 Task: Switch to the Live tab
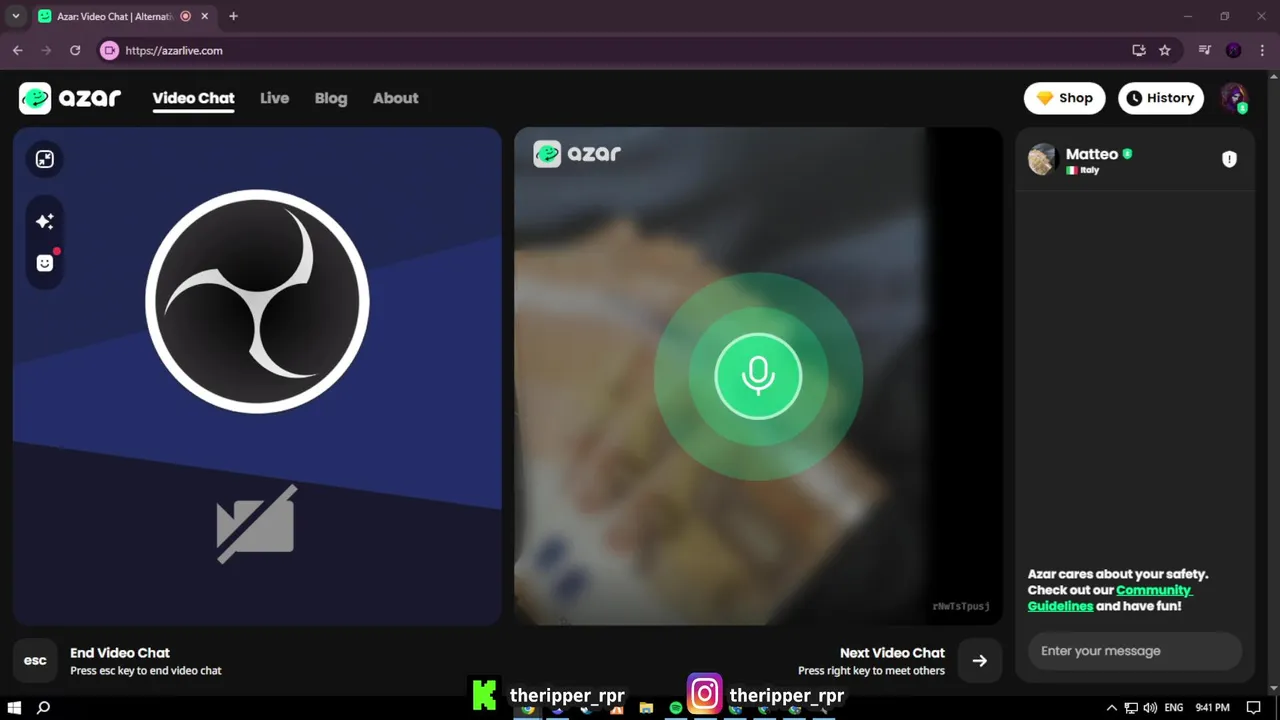pos(274,98)
